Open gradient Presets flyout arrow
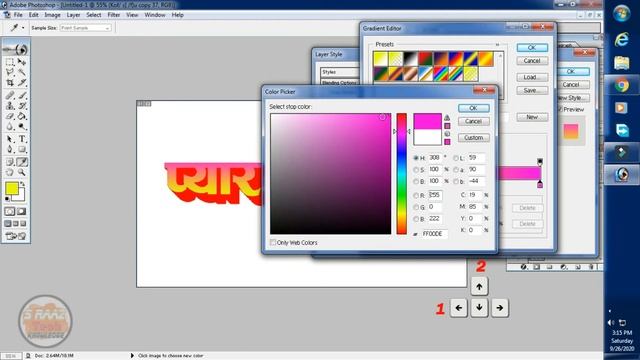This screenshot has height=360, width=640. (x=497, y=44)
